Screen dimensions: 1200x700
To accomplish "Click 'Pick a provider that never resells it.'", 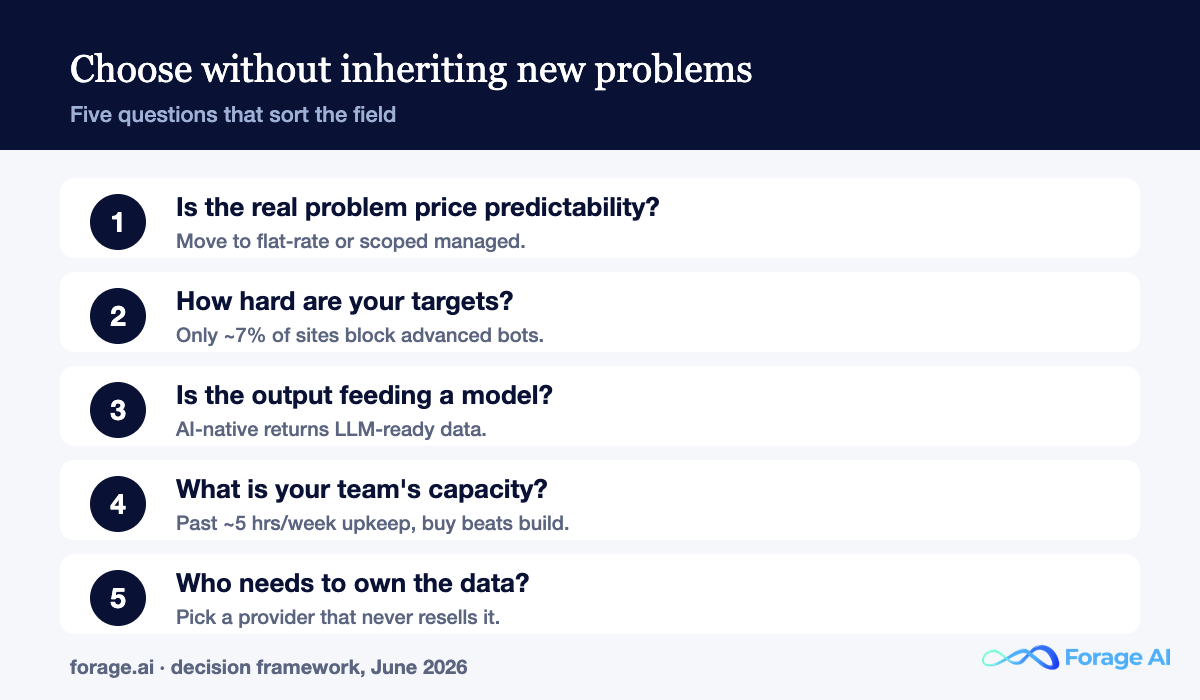I will (338, 617).
